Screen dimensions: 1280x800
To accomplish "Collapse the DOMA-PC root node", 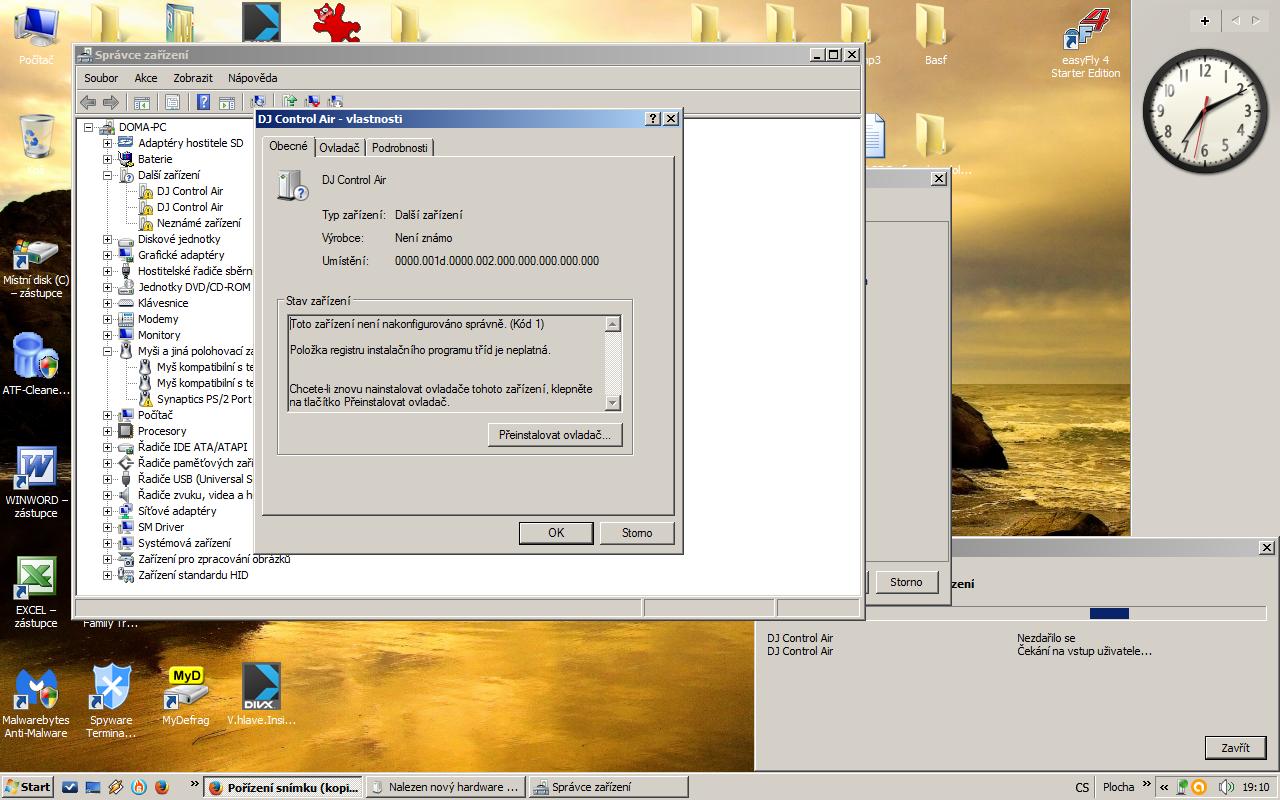I will 89,127.
